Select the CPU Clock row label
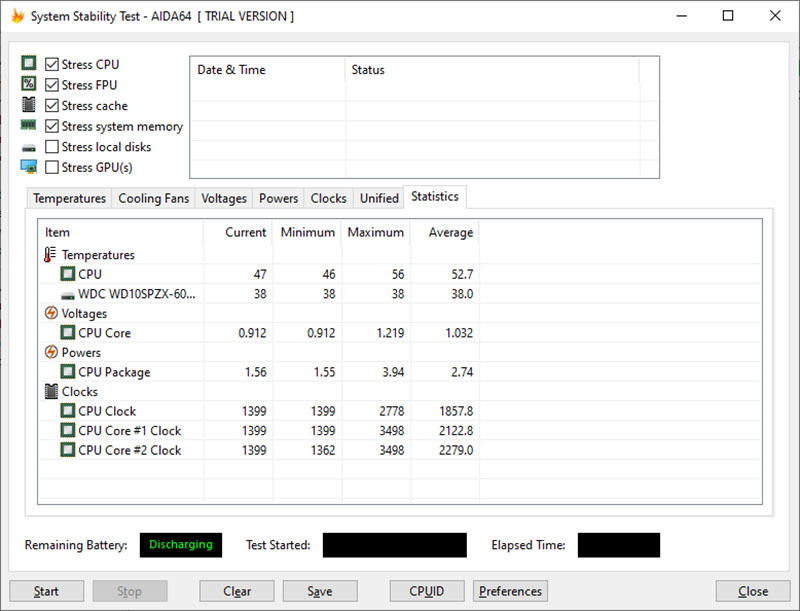 (x=107, y=411)
